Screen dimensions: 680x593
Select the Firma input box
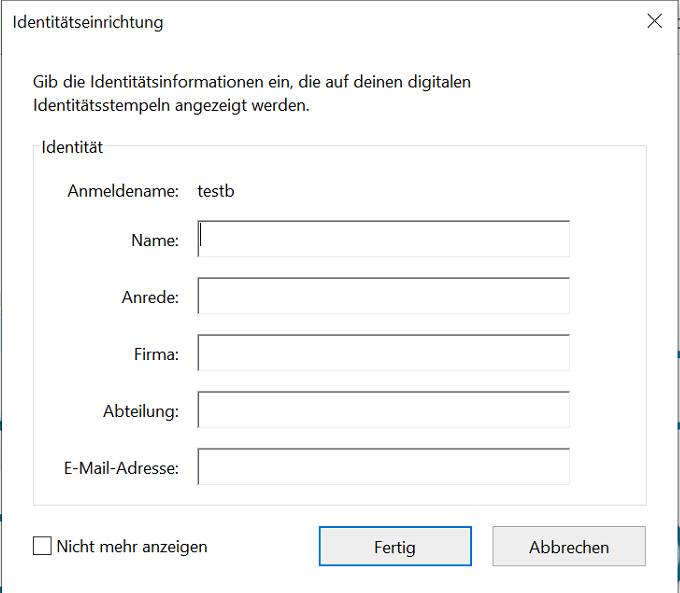tap(383, 353)
